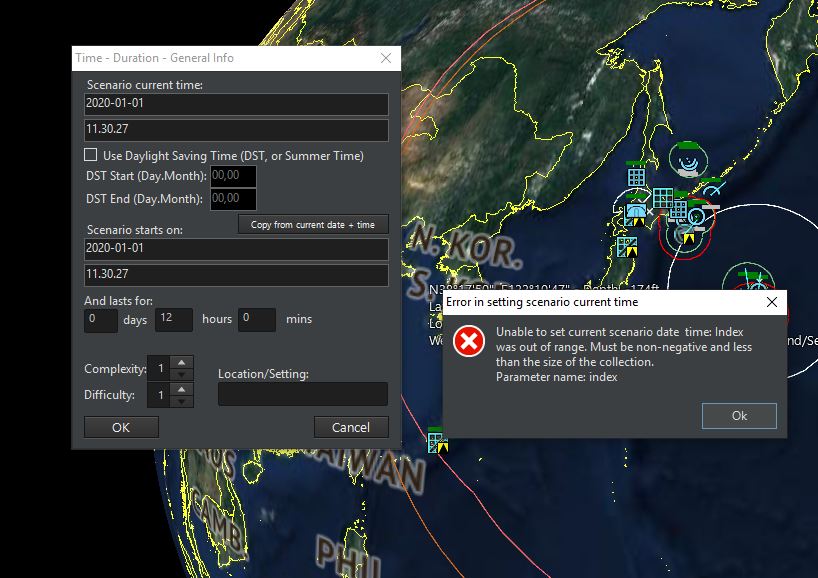Focus the Scenario starts on date field
Image resolution: width=818 pixels, height=578 pixels.
(x=236, y=249)
